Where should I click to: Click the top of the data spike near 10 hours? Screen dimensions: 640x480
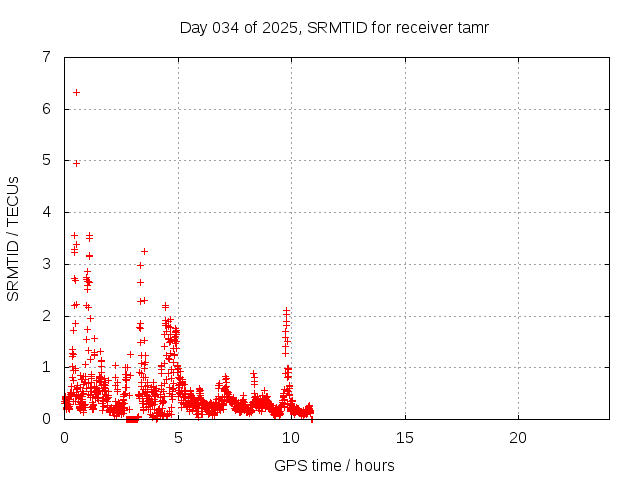pos(286,311)
